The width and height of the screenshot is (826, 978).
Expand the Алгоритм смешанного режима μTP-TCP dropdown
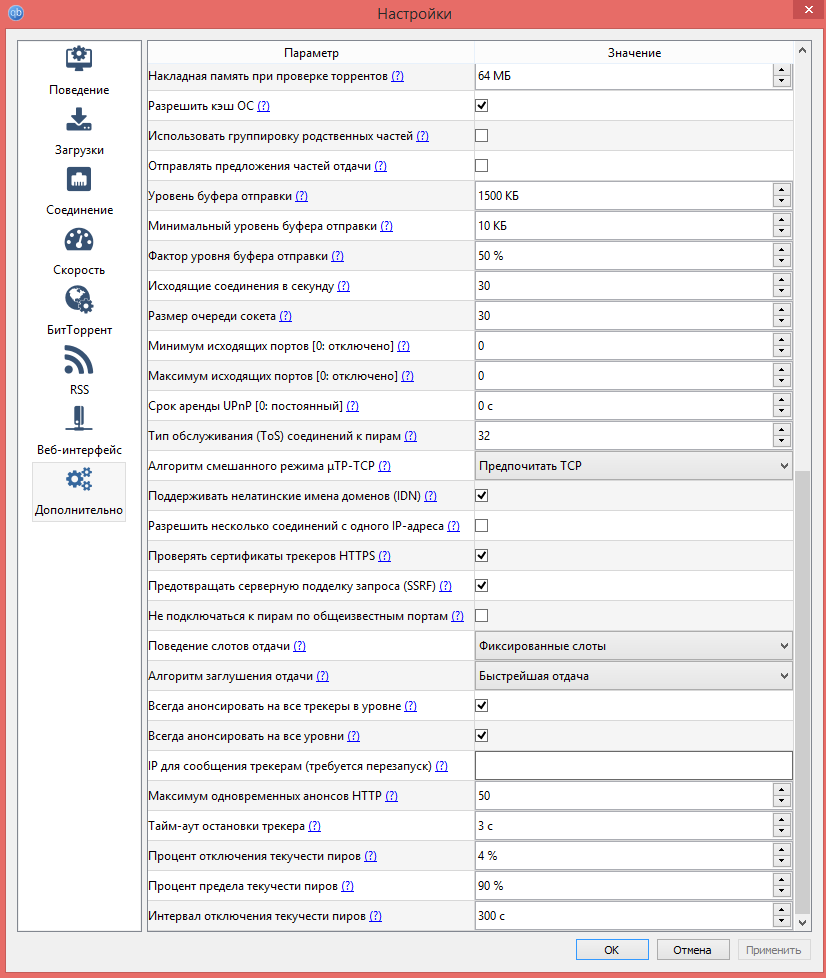pos(633,465)
